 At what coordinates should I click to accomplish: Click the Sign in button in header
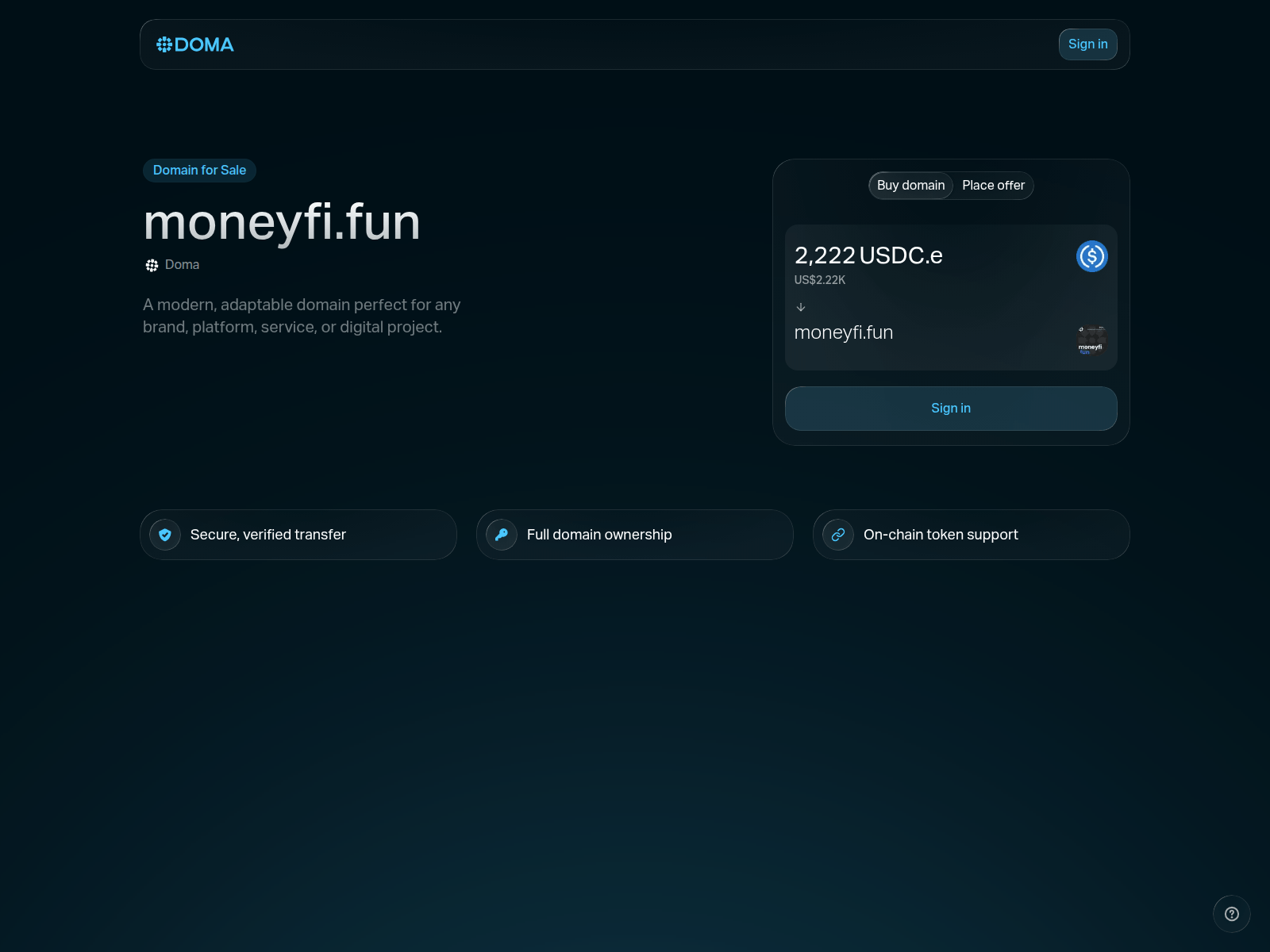tap(1087, 44)
